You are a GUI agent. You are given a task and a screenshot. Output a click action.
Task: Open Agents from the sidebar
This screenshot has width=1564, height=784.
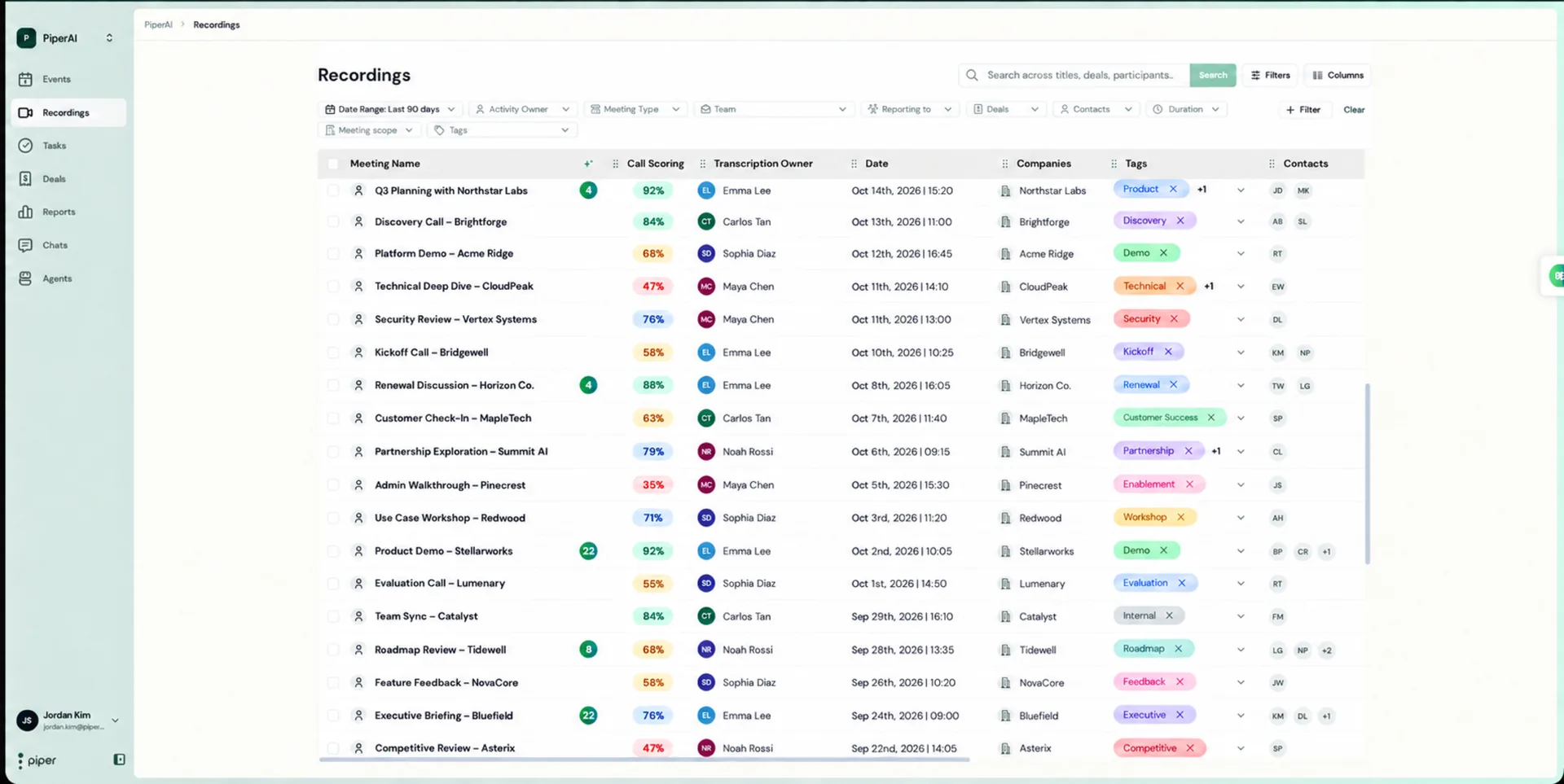tap(55, 278)
